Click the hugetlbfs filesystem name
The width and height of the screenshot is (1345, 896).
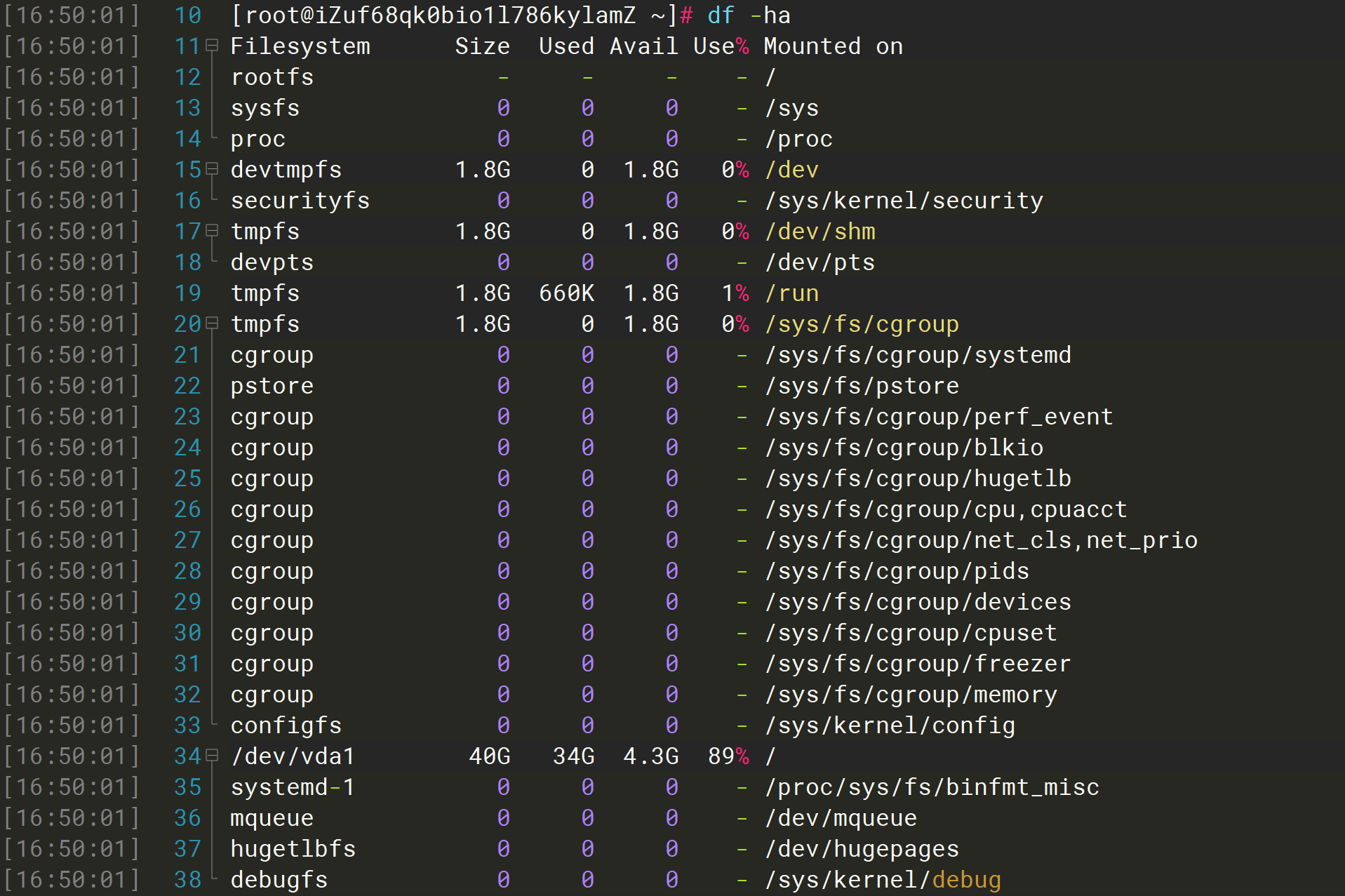(293, 849)
